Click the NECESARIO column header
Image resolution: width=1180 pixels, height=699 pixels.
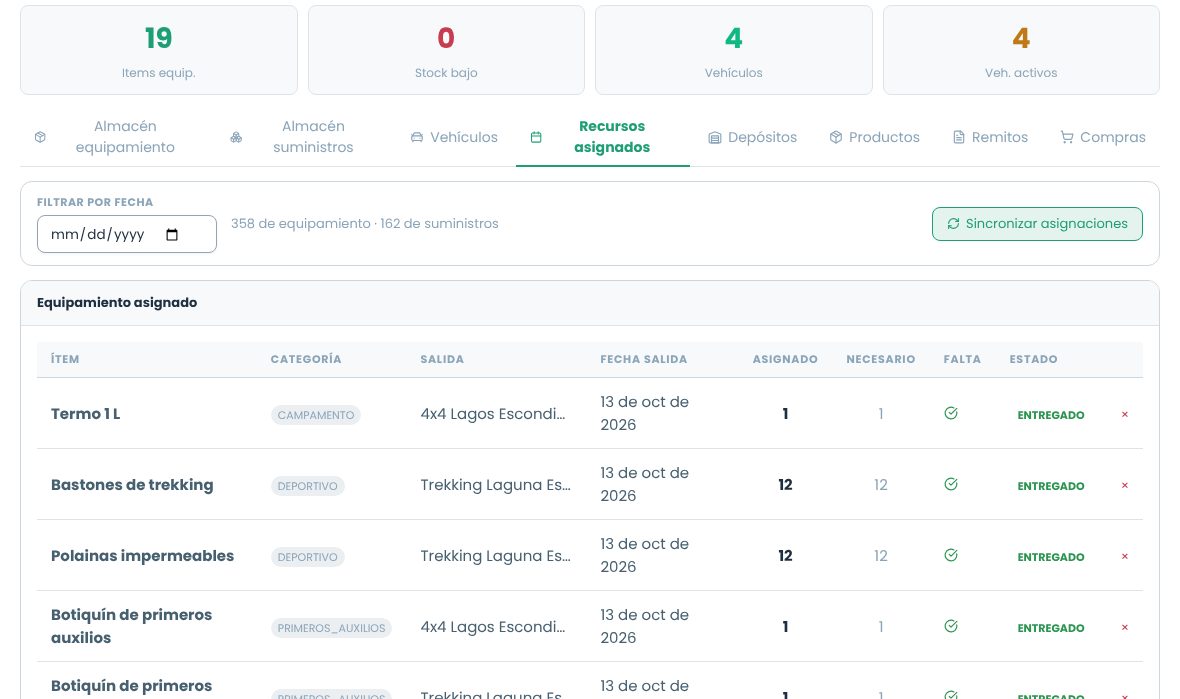pyautogui.click(x=880, y=359)
